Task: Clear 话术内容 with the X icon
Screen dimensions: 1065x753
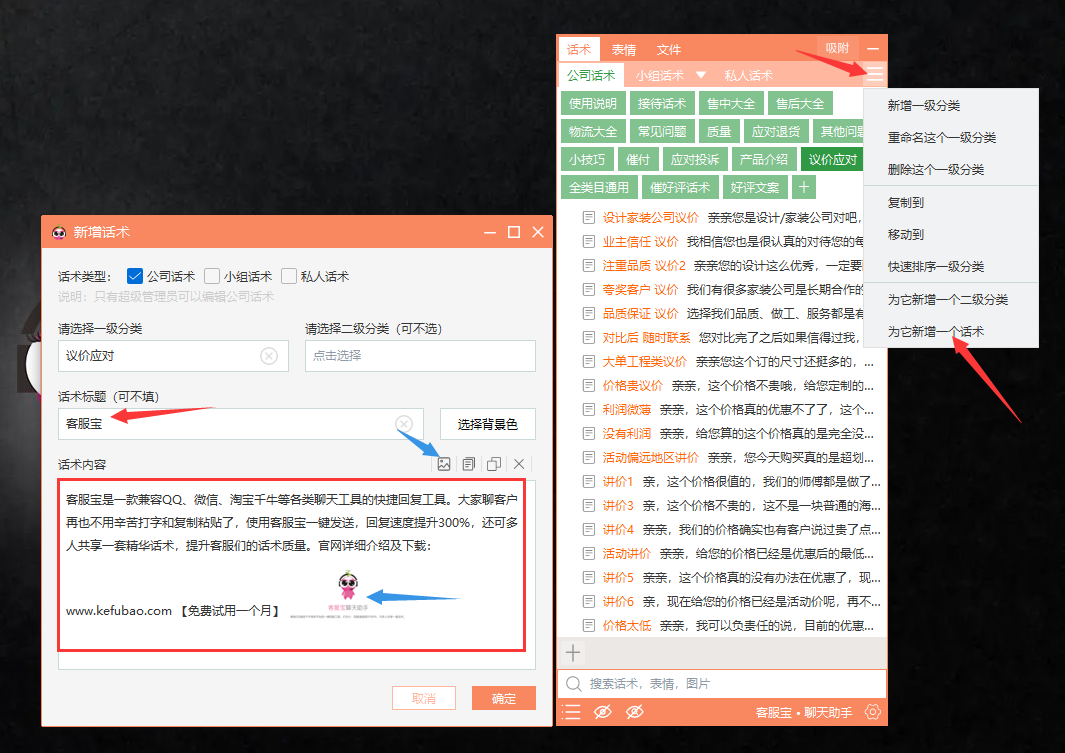Action: (x=519, y=464)
